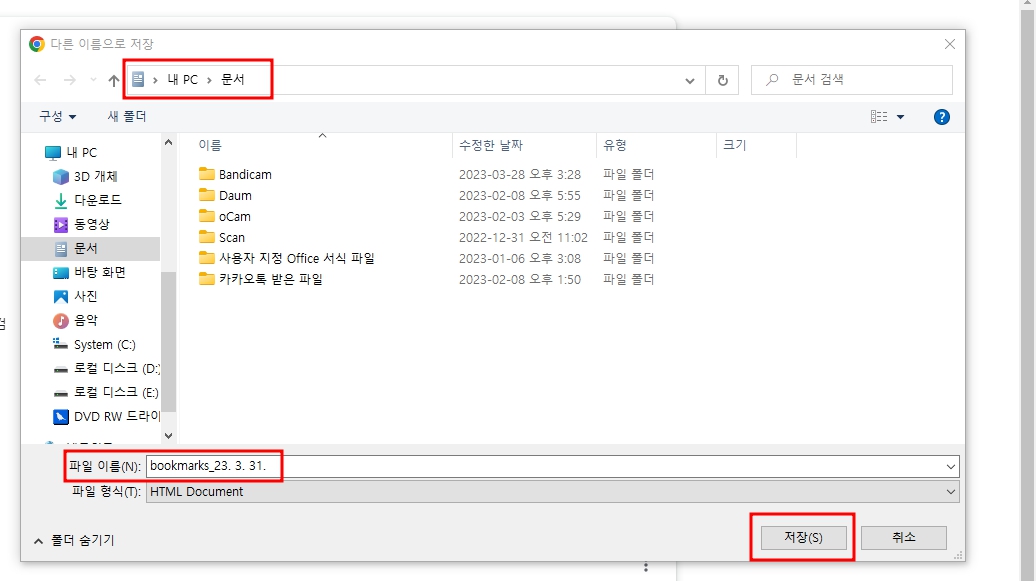This screenshot has height=581, width=1036.
Task: Sort by 유형 column header
Action: click(614, 145)
